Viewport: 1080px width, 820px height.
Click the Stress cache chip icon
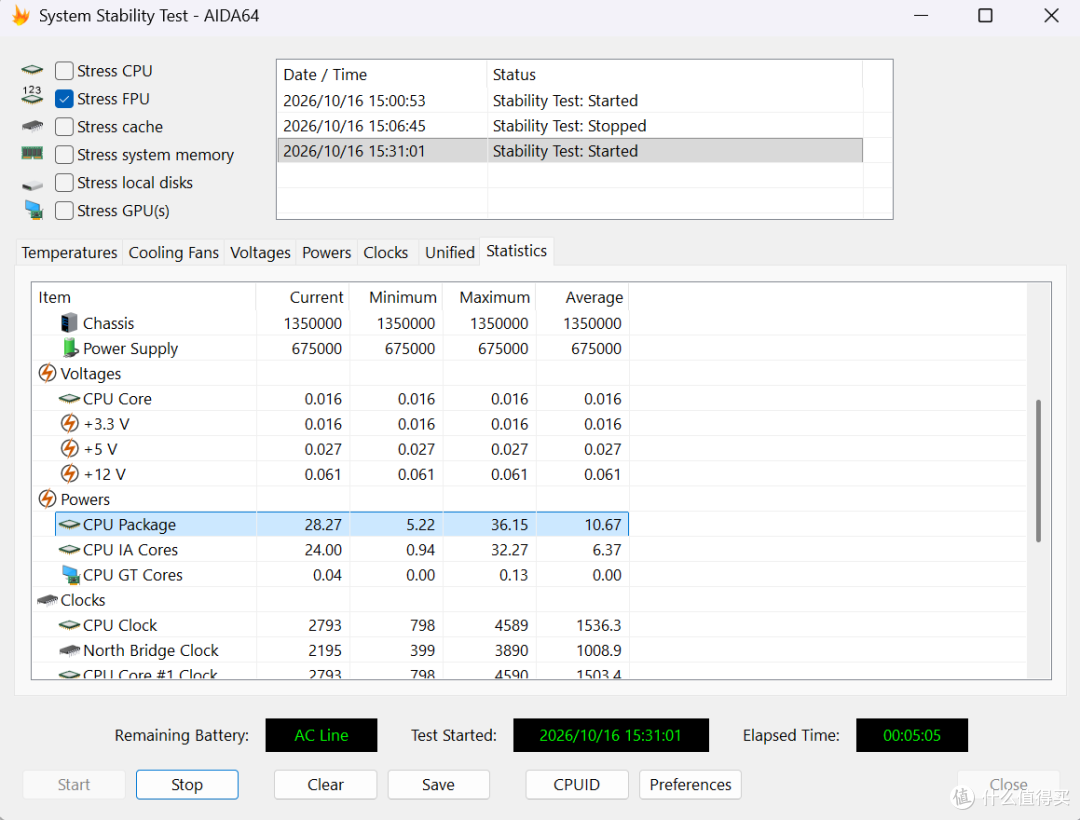[x=32, y=127]
